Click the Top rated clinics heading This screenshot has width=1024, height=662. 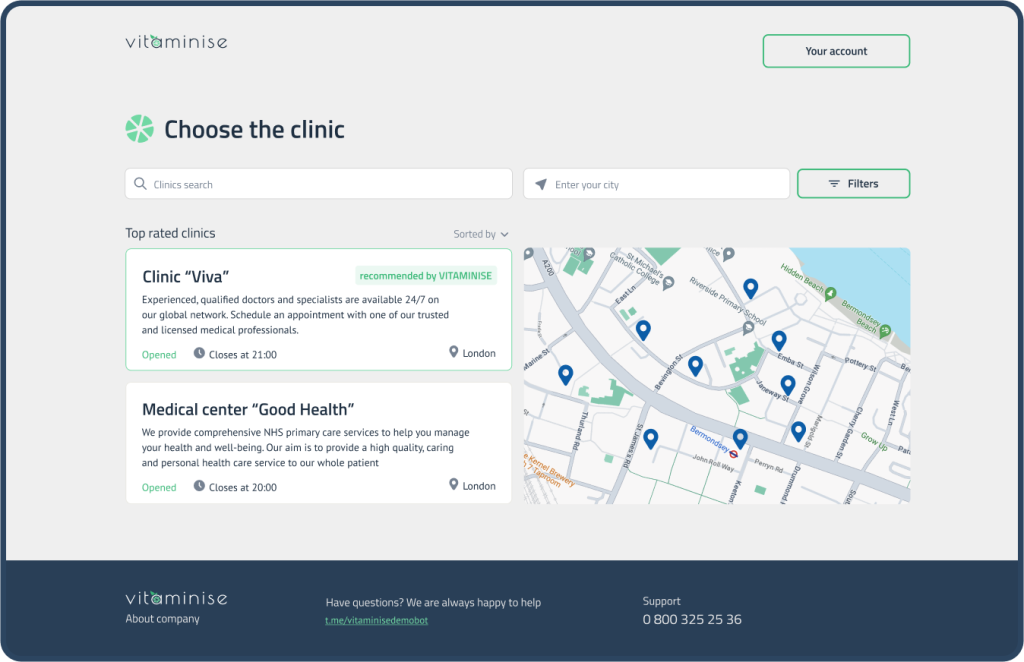pos(170,233)
